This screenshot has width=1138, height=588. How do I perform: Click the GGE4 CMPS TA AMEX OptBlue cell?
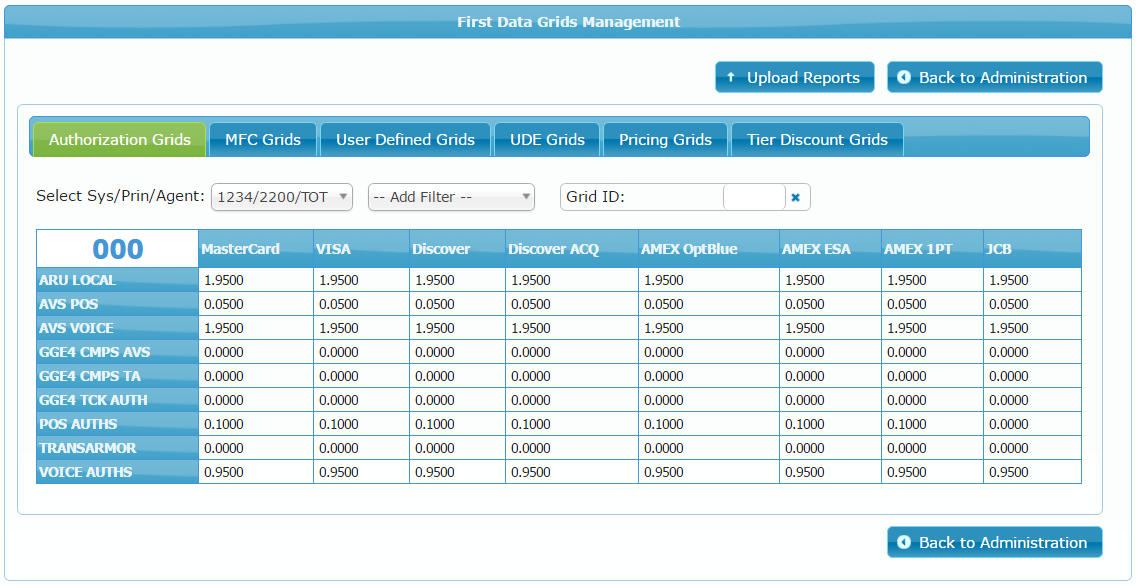coord(709,376)
